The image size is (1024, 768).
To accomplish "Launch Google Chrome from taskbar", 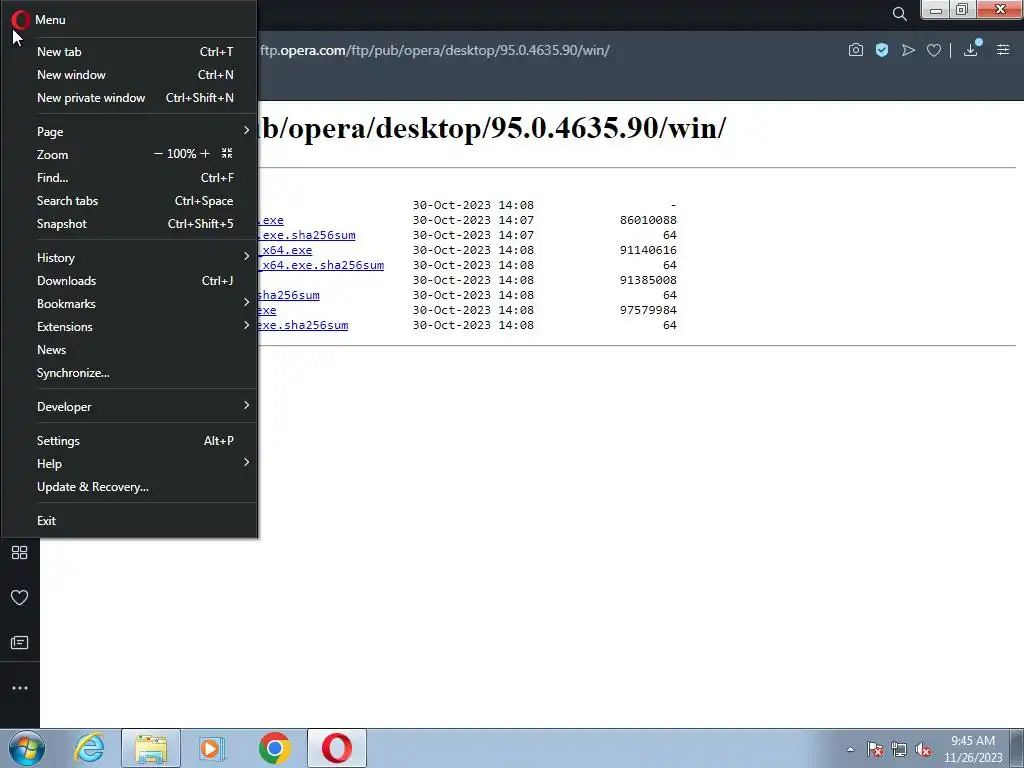I will tap(274, 748).
